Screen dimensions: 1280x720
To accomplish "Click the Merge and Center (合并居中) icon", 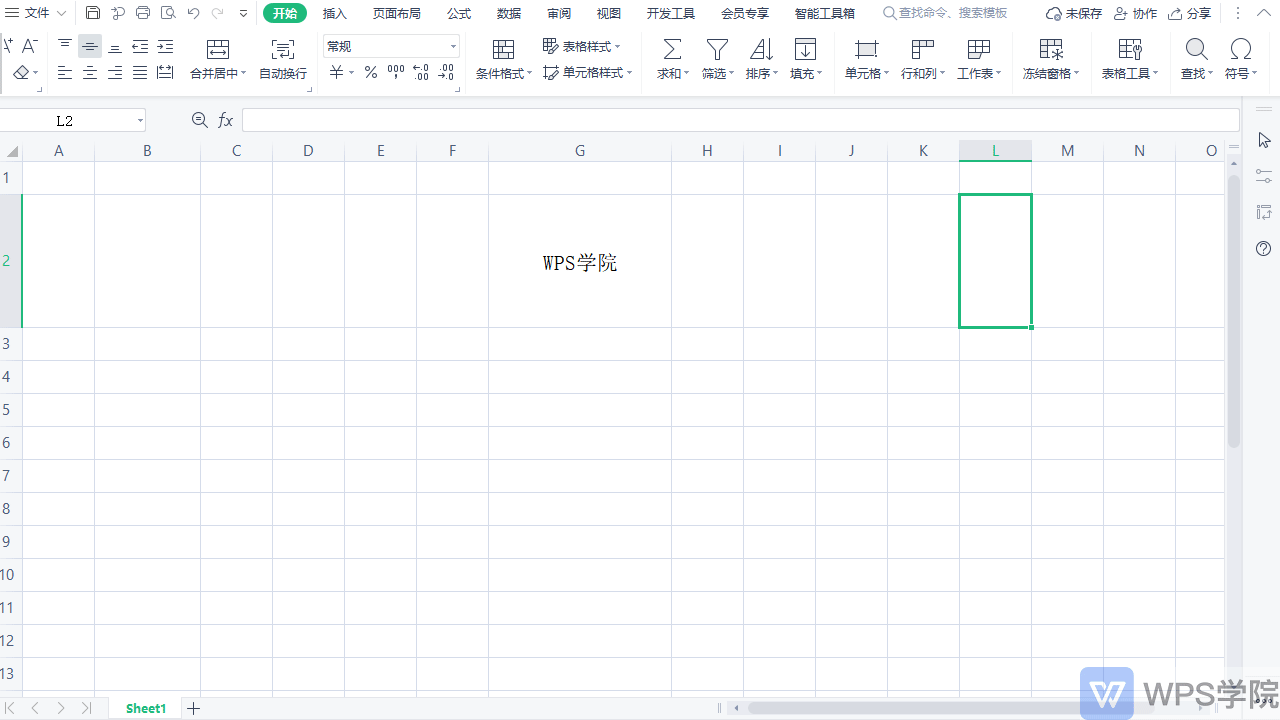I will coord(217,57).
